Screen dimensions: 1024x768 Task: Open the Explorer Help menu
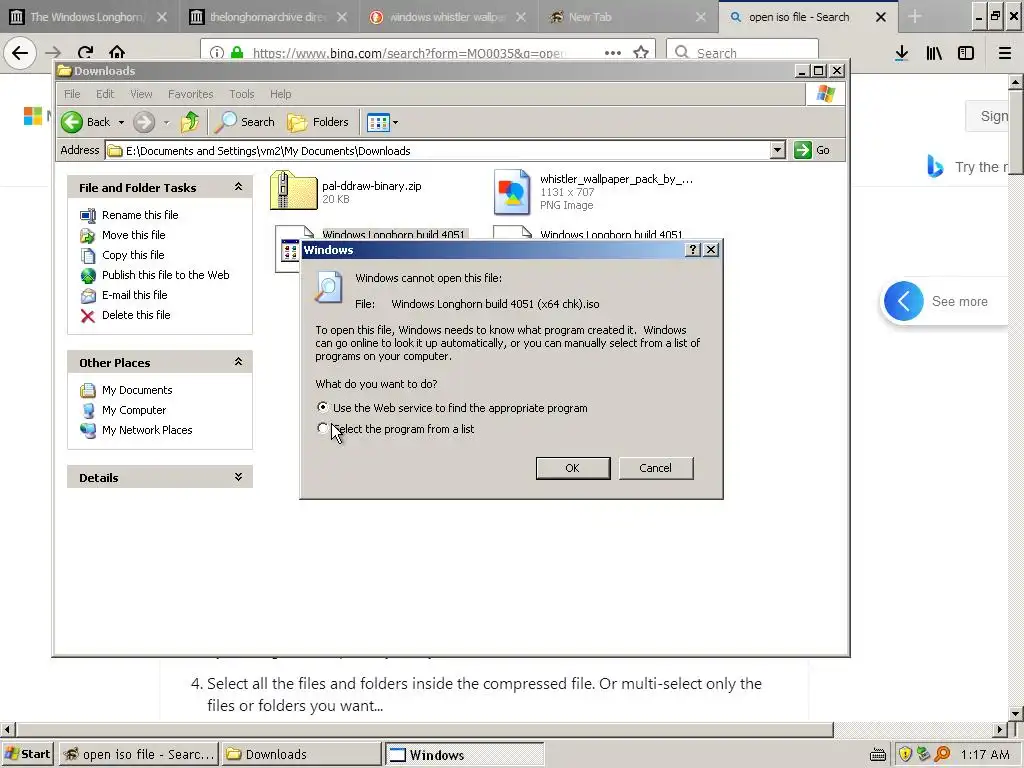point(281,94)
